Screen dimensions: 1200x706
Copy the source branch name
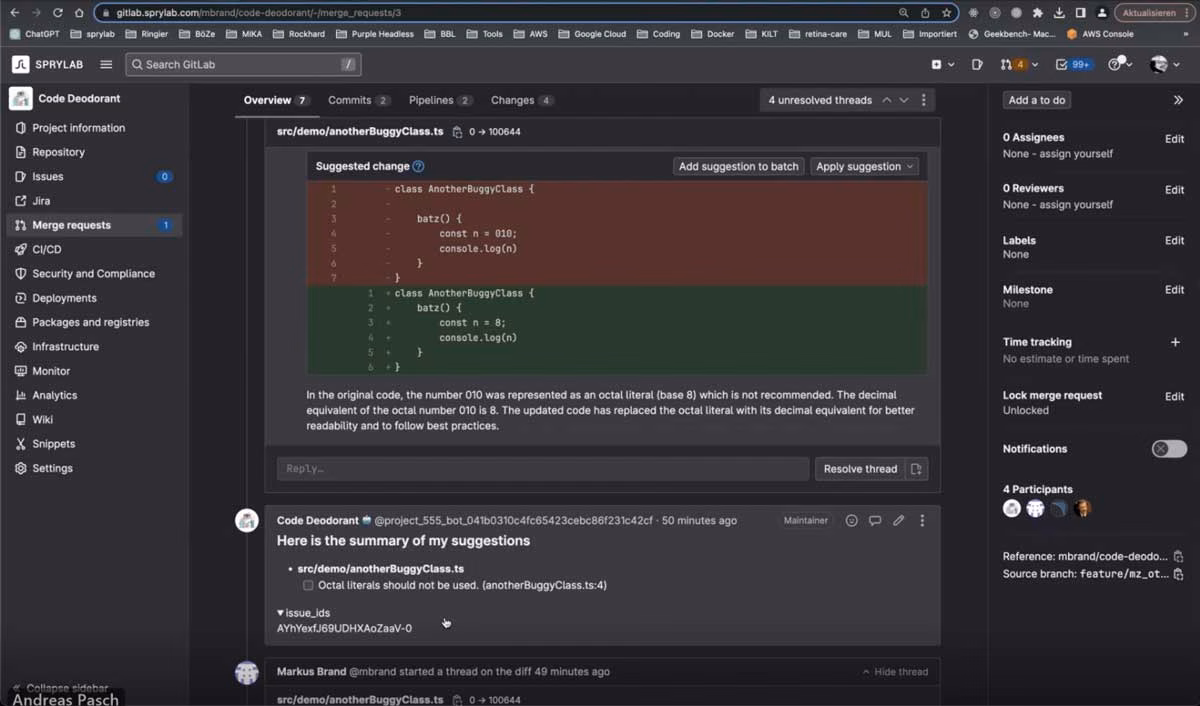coord(1178,574)
